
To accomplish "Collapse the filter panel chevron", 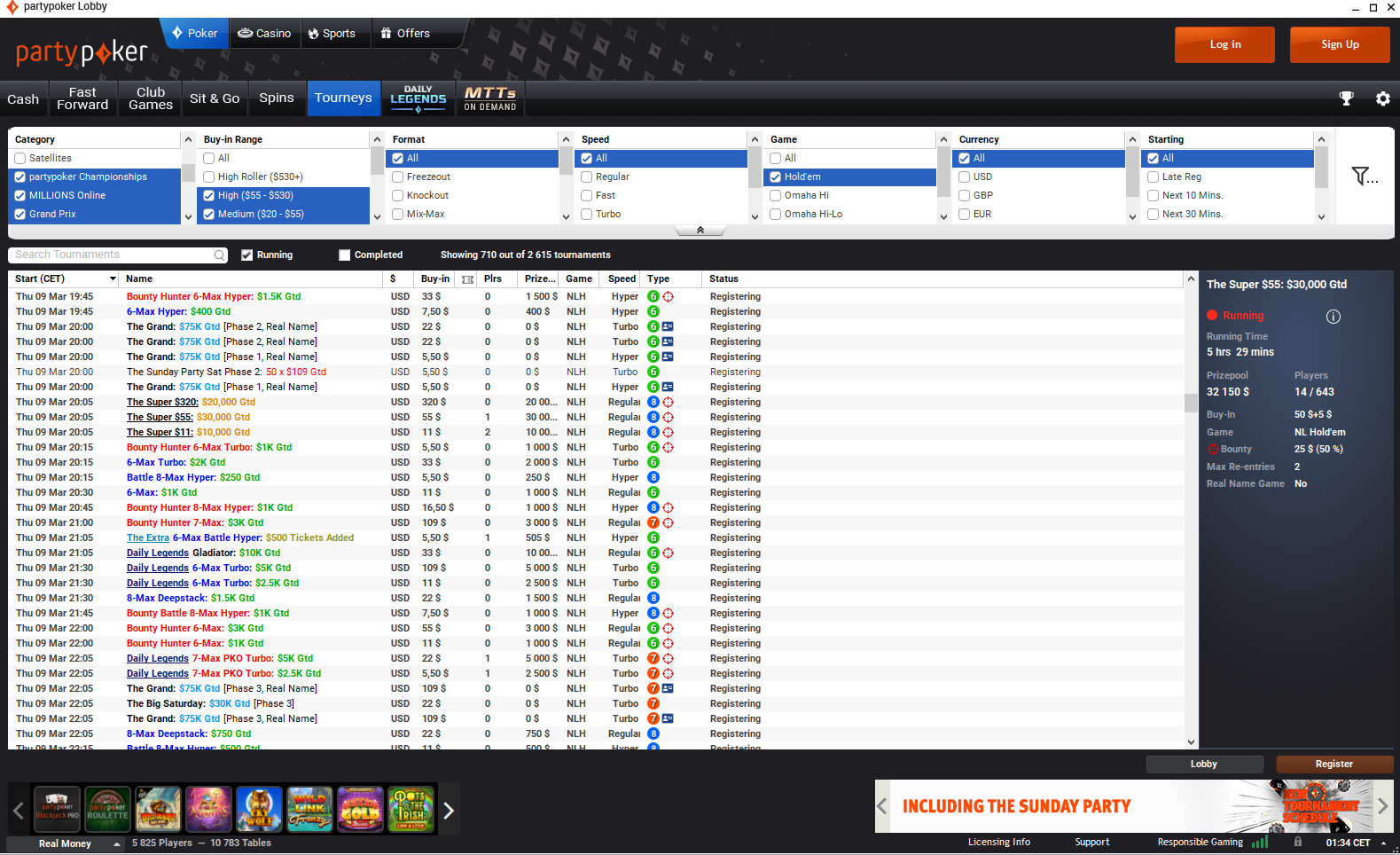I will [x=700, y=230].
